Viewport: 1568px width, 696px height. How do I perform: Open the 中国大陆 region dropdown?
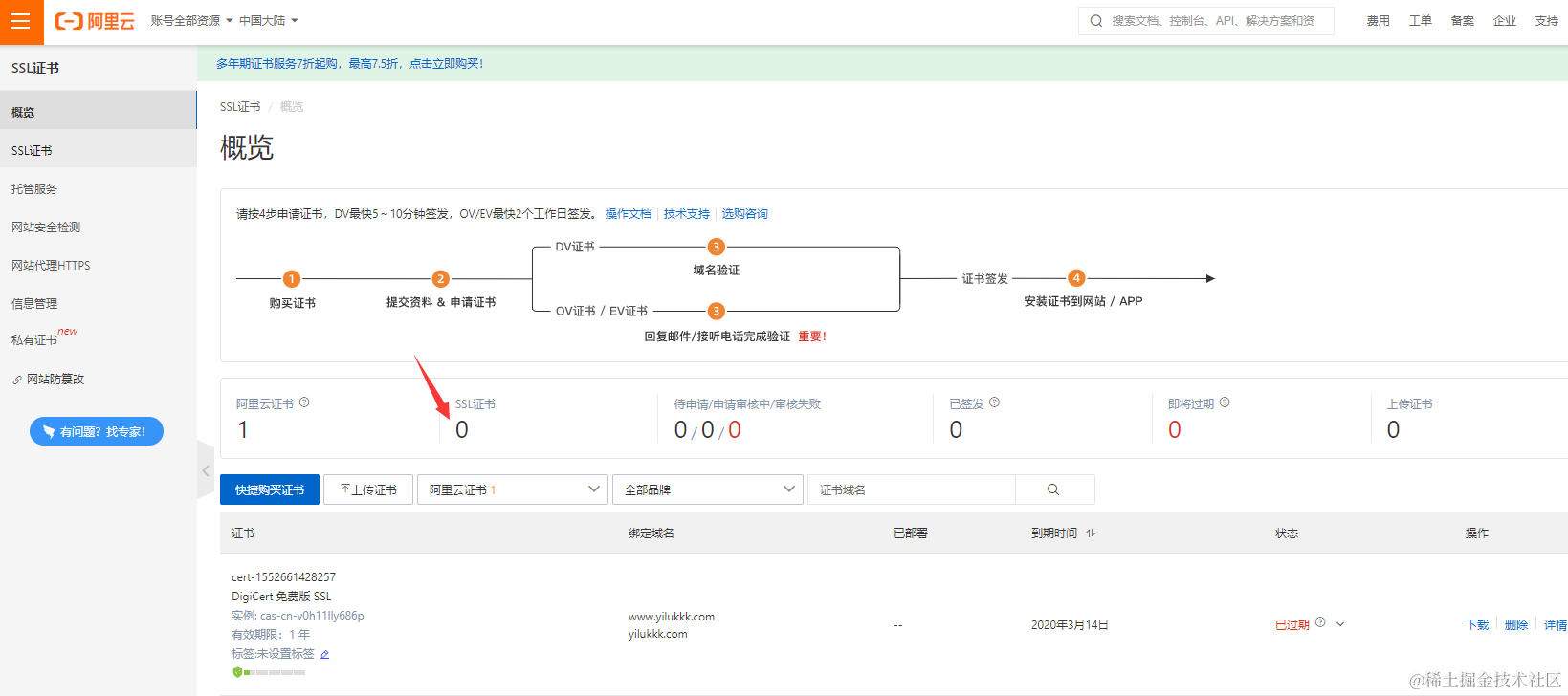[269, 21]
